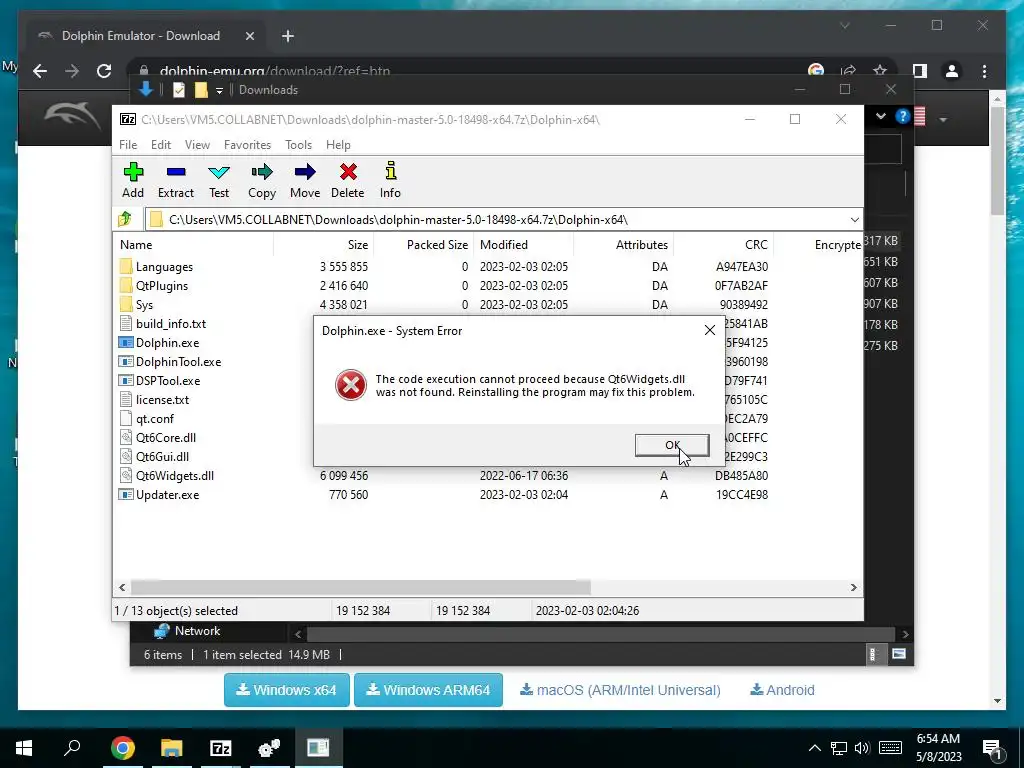1024x768 pixels.
Task: Bookmark this page with the star icon
Action: click(x=880, y=71)
